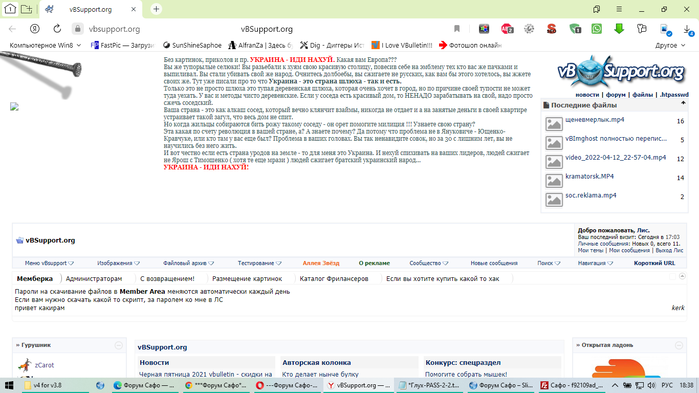This screenshot has height=393, width=699.
Task: Show browser downloads
Action: click(x=688, y=30)
